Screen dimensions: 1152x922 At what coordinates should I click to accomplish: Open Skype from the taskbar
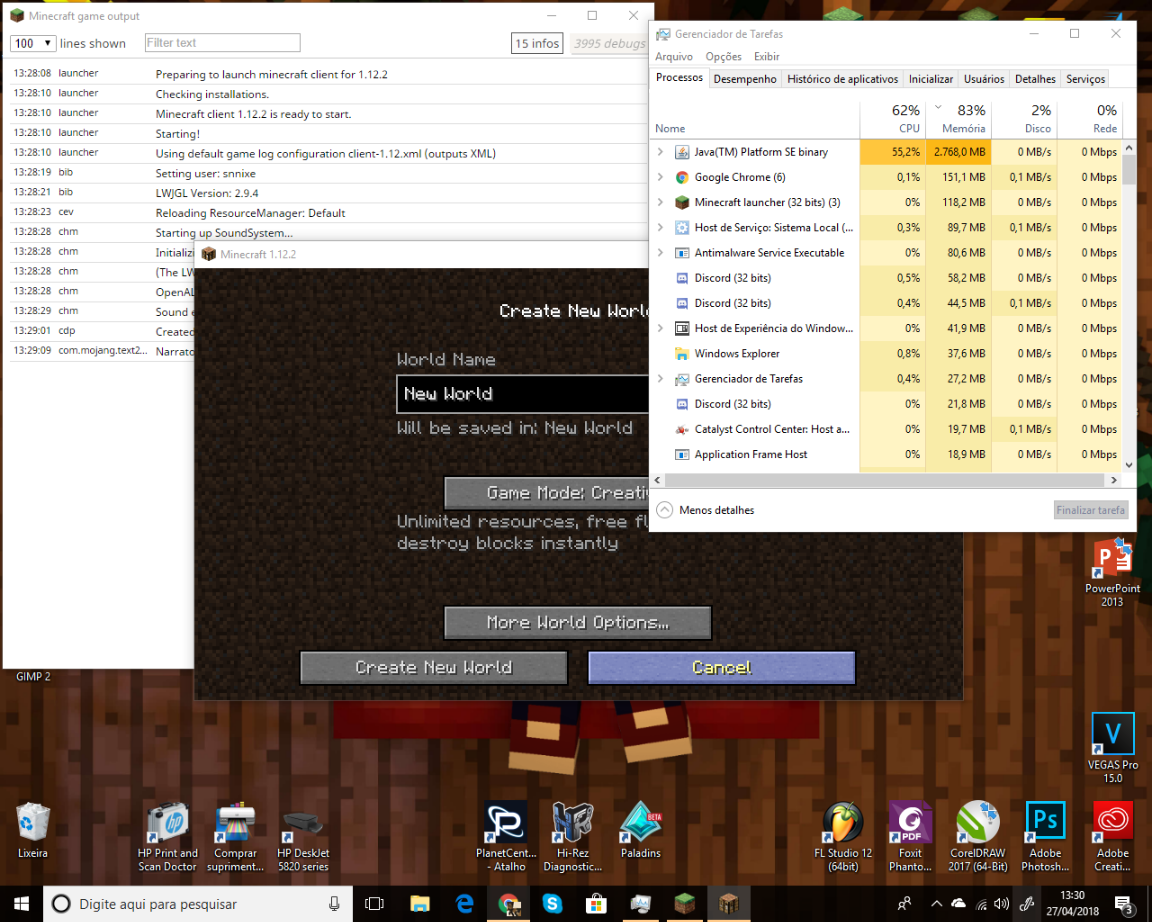click(x=552, y=904)
